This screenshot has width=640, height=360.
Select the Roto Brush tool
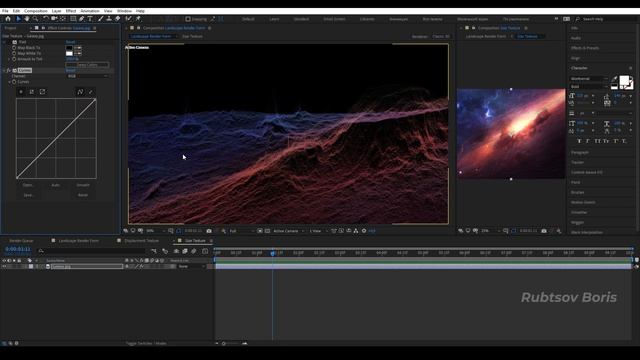129,19
